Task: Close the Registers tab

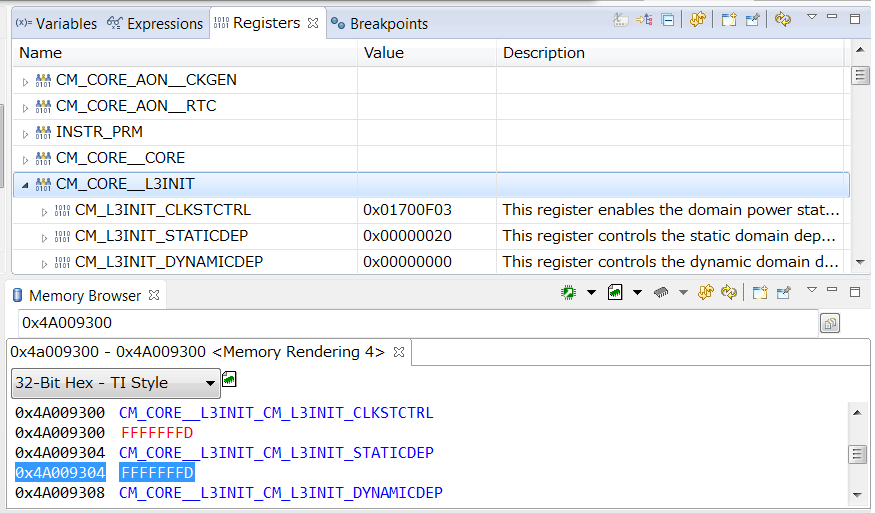Action: (313, 23)
